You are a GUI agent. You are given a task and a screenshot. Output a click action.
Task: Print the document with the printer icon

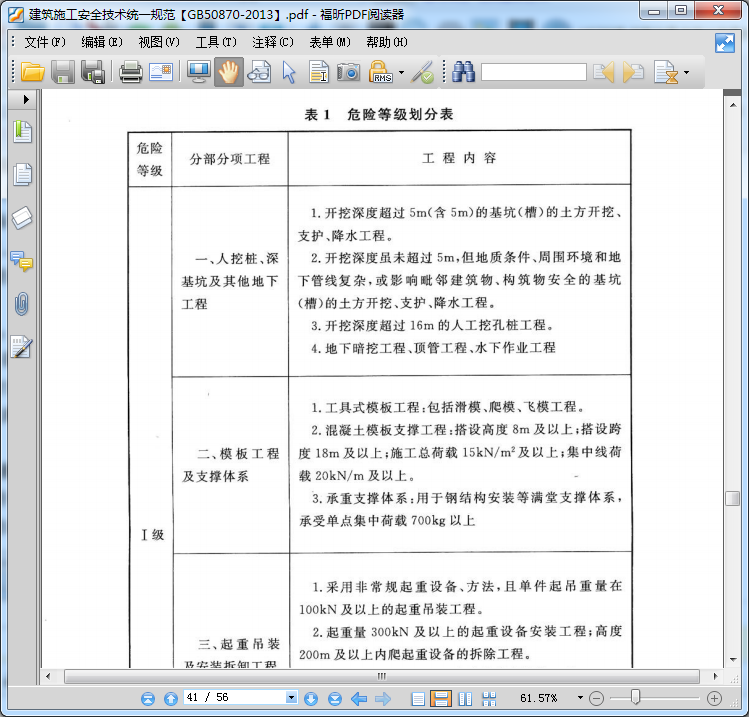pyautogui.click(x=130, y=73)
